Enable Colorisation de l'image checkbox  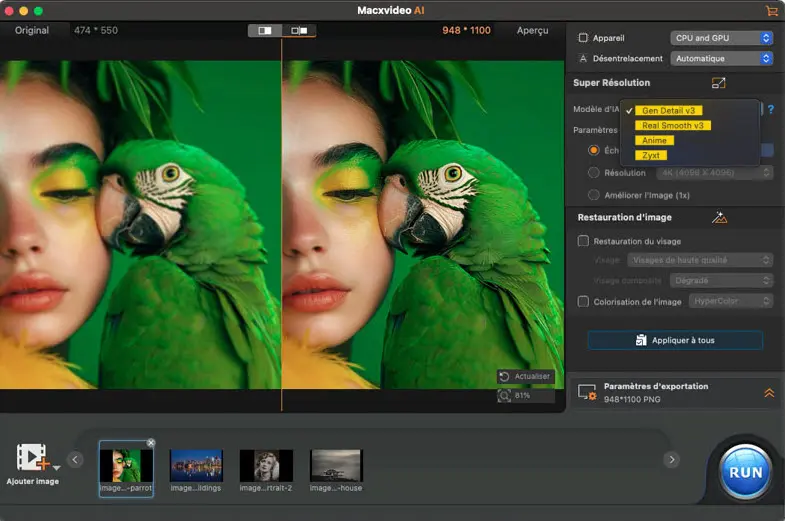[583, 301]
